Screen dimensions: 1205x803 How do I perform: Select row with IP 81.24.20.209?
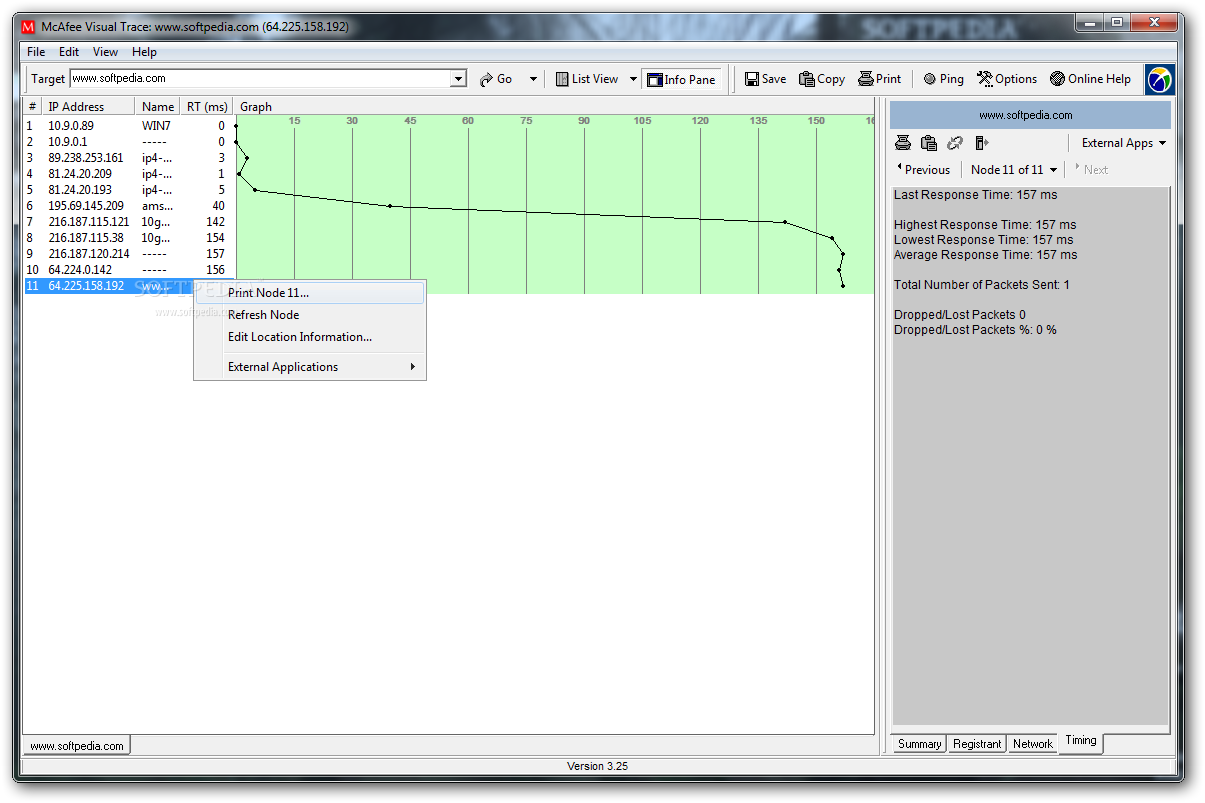tap(129, 174)
